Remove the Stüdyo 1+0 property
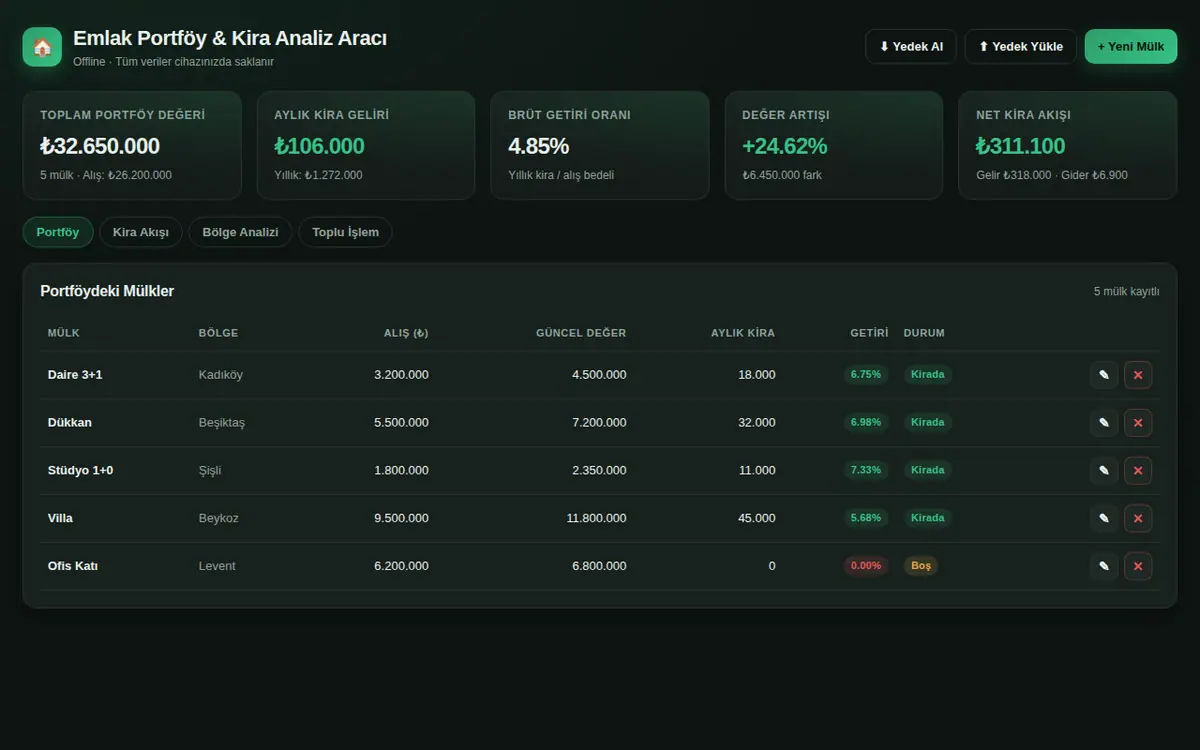 [x=1138, y=470]
